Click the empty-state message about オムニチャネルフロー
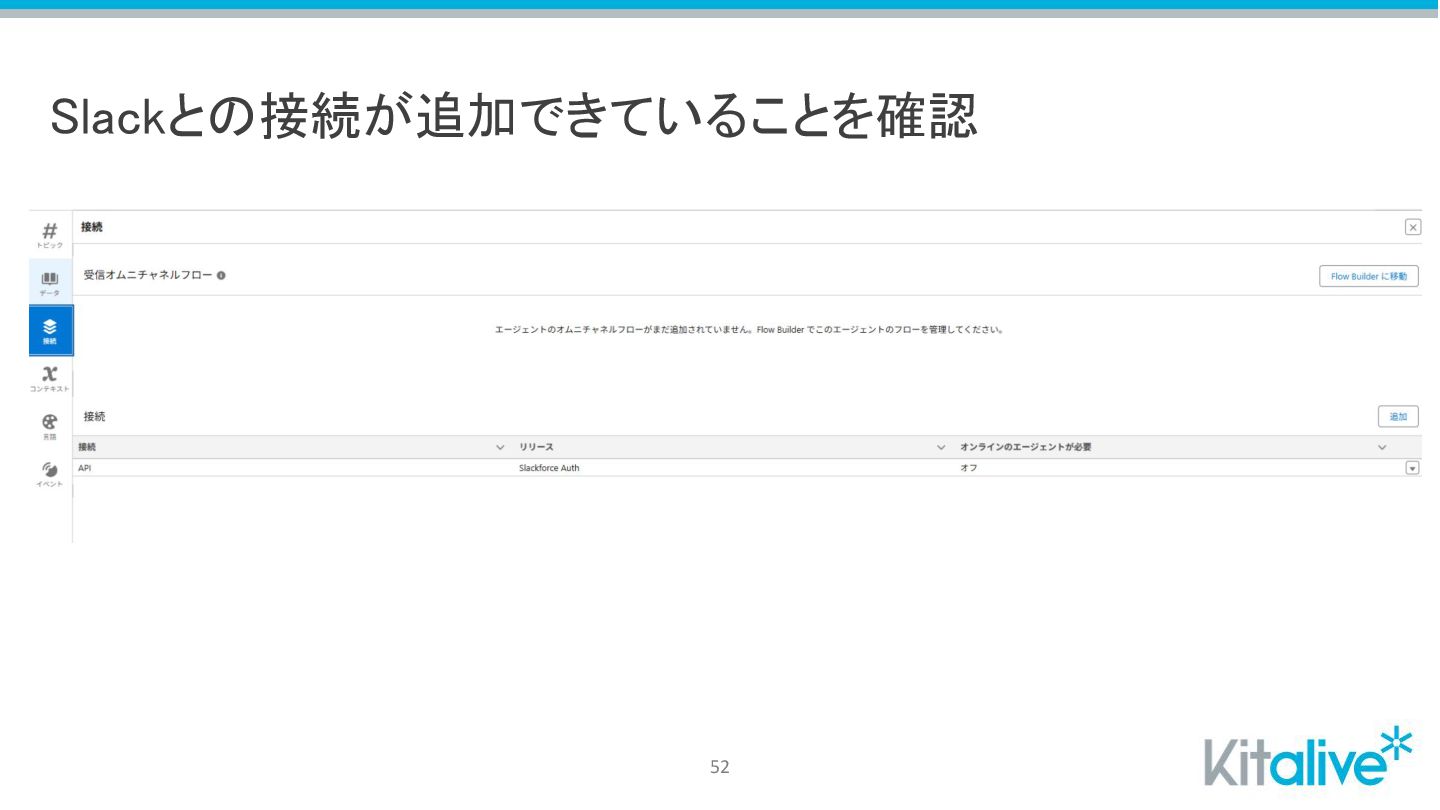Screen dimensions: 1440x810 click(x=749, y=329)
